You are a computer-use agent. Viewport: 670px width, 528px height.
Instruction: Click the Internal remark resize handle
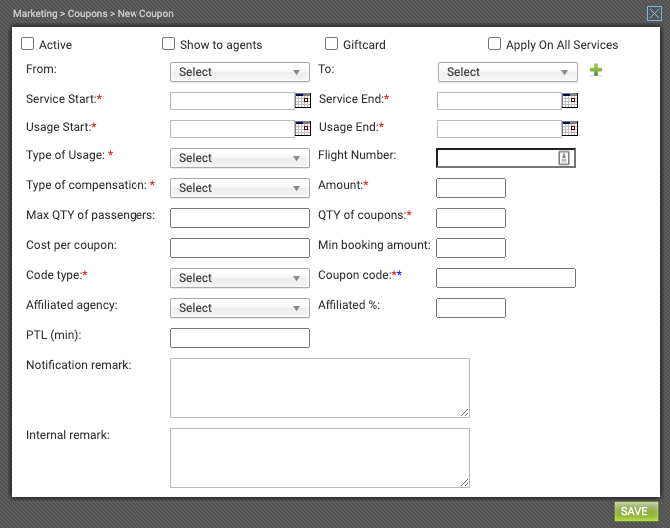pos(464,483)
